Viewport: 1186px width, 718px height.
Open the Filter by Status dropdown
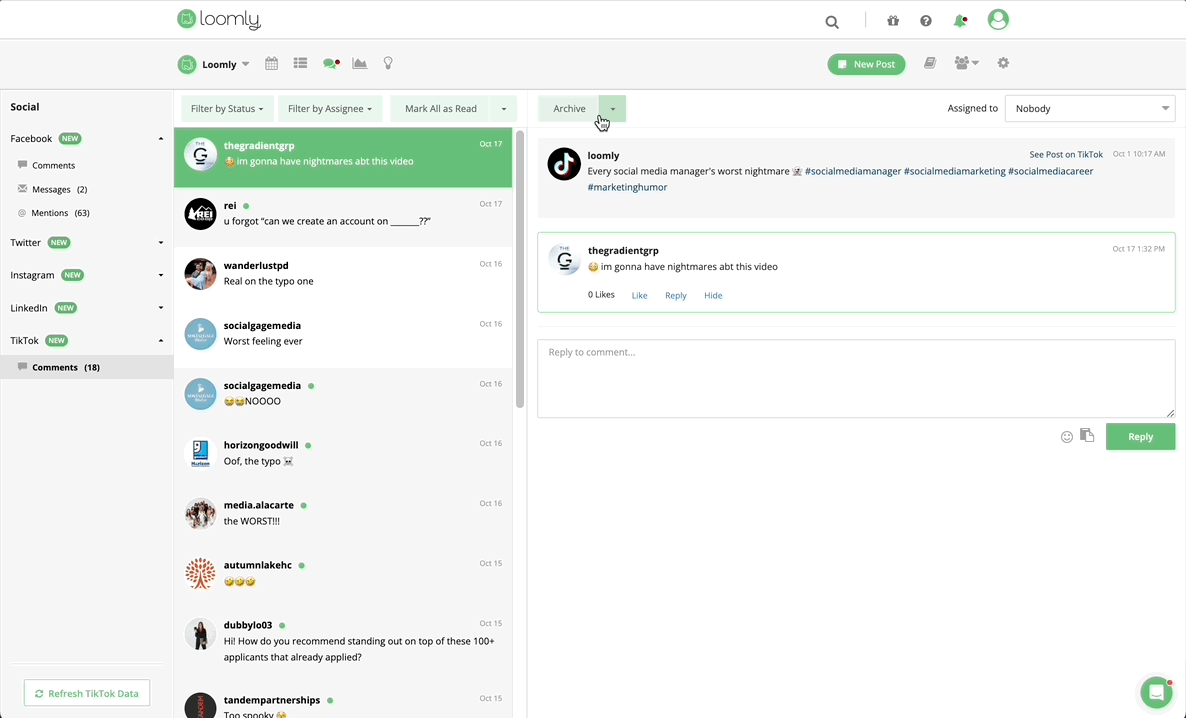(227, 108)
